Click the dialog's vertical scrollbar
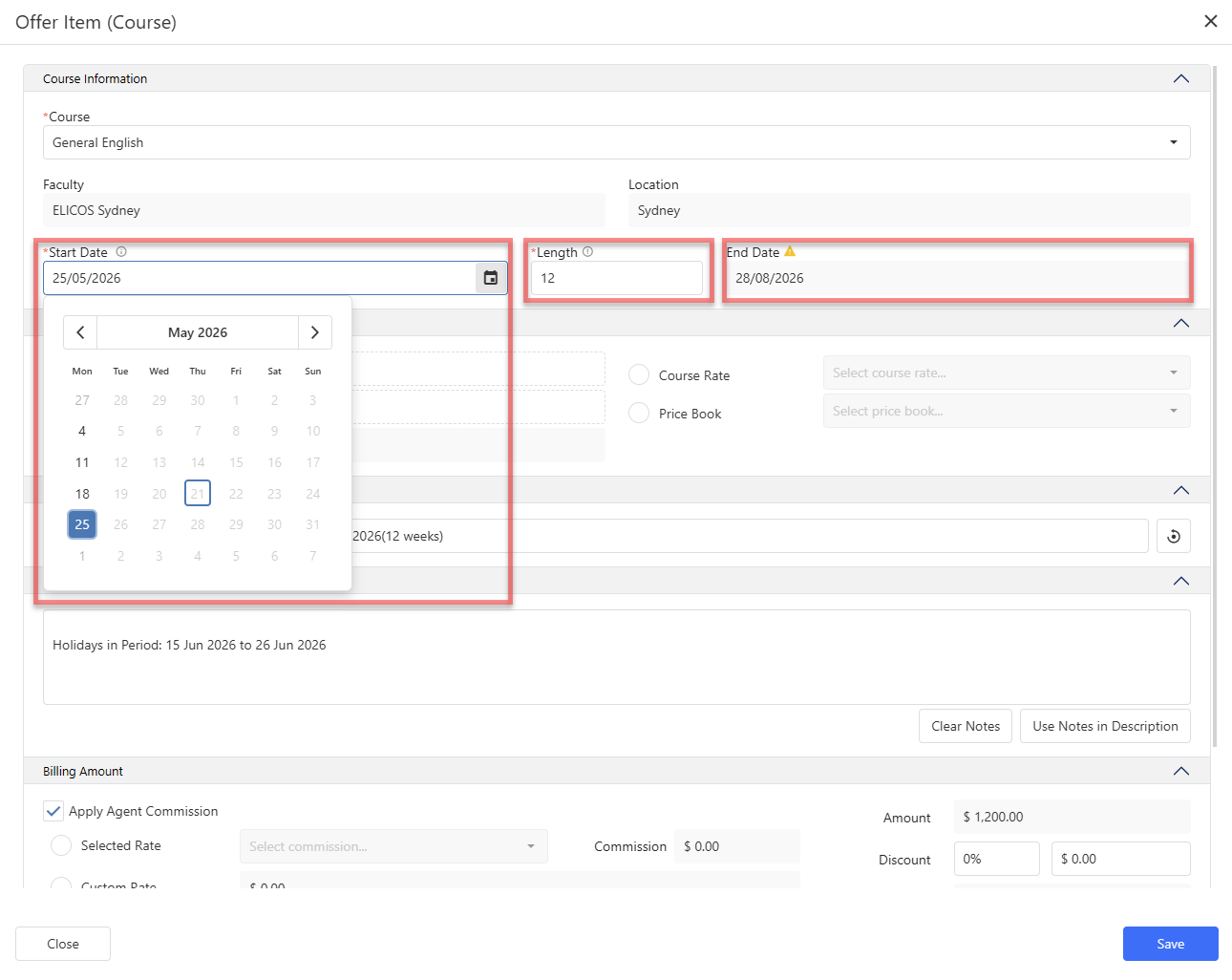This screenshot has width=1232, height=980. pos(1215,406)
